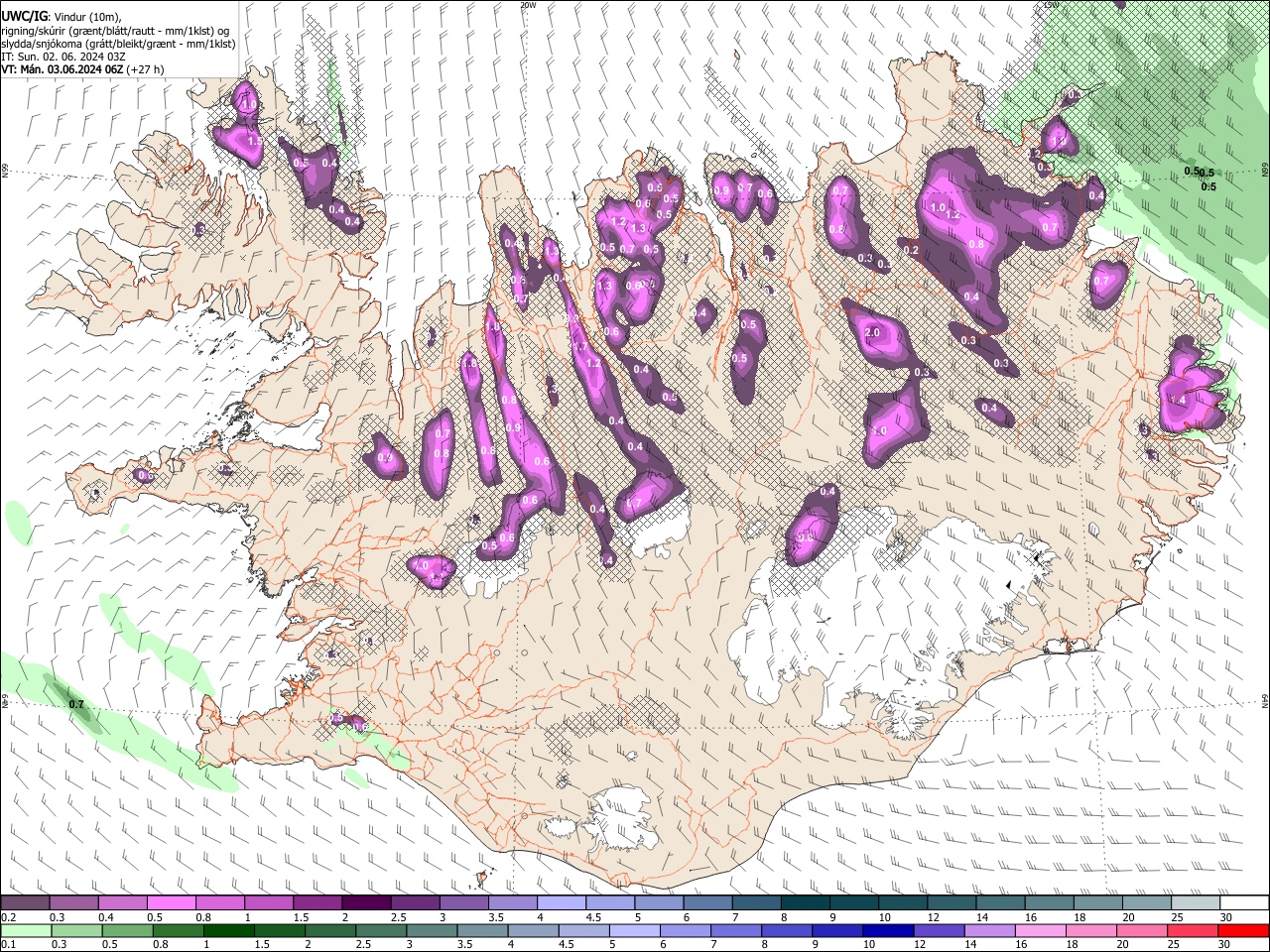Click the top-row legend swatch for 6–7
Viewport: 1270px width, 952px height.
[706, 903]
